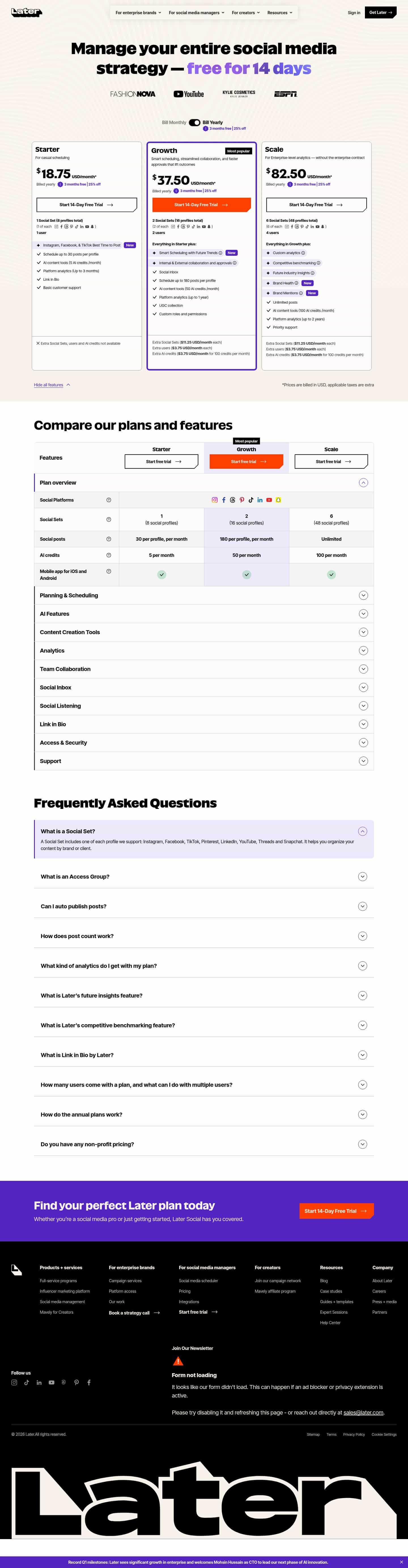Toggle the Bill Monthly / Bill Yearly switch
408x1568 pixels.
pos(194,122)
